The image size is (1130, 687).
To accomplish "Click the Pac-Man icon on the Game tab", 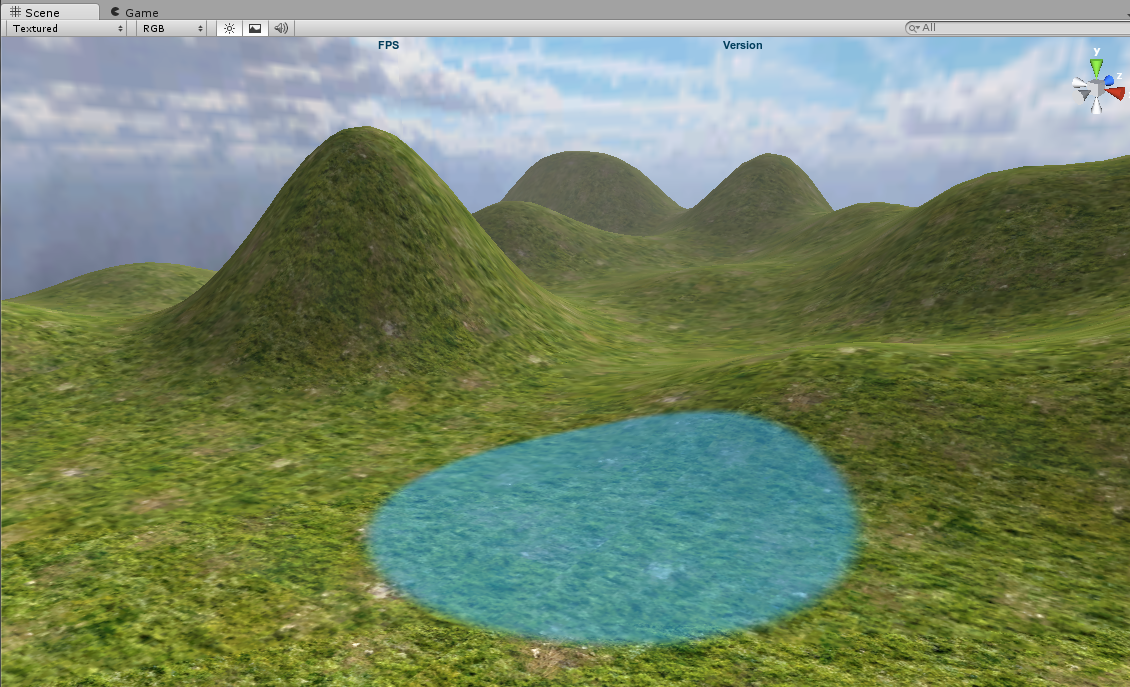I will [116, 12].
